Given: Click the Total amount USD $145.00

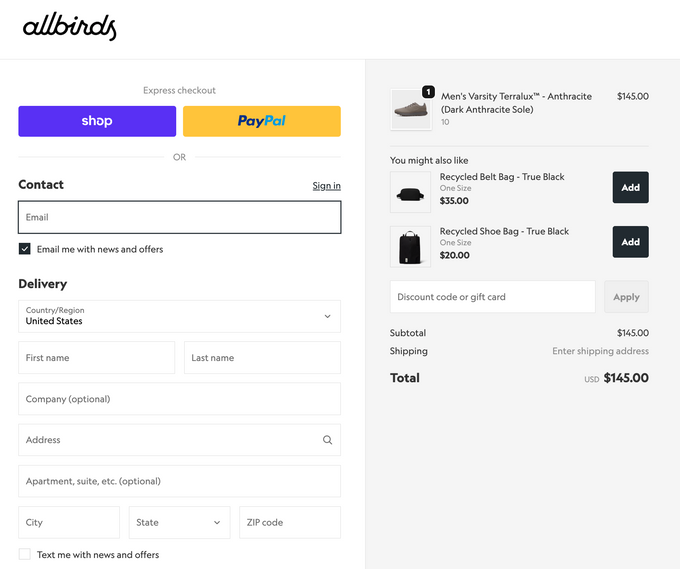Looking at the screenshot, I should 616,378.
